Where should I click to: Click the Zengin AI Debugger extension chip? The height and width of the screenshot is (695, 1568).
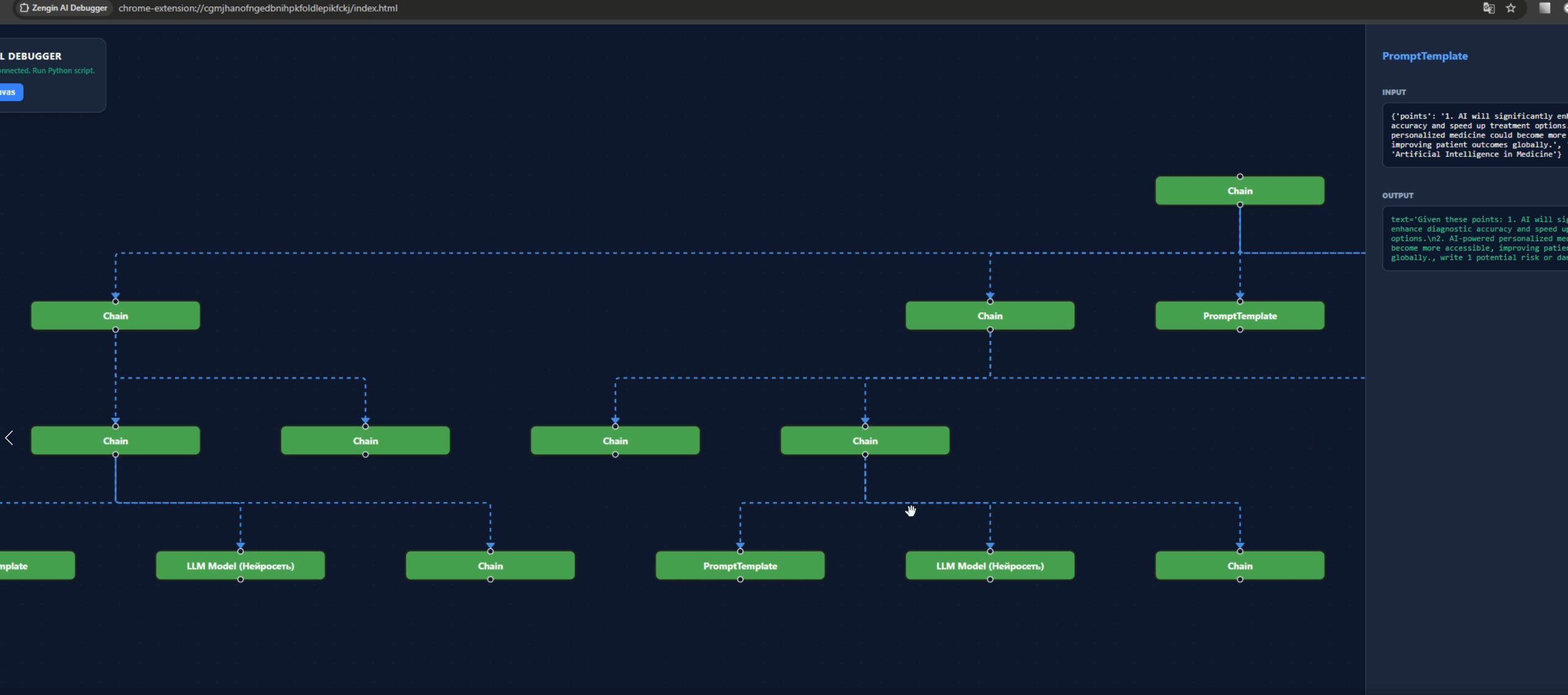(64, 8)
